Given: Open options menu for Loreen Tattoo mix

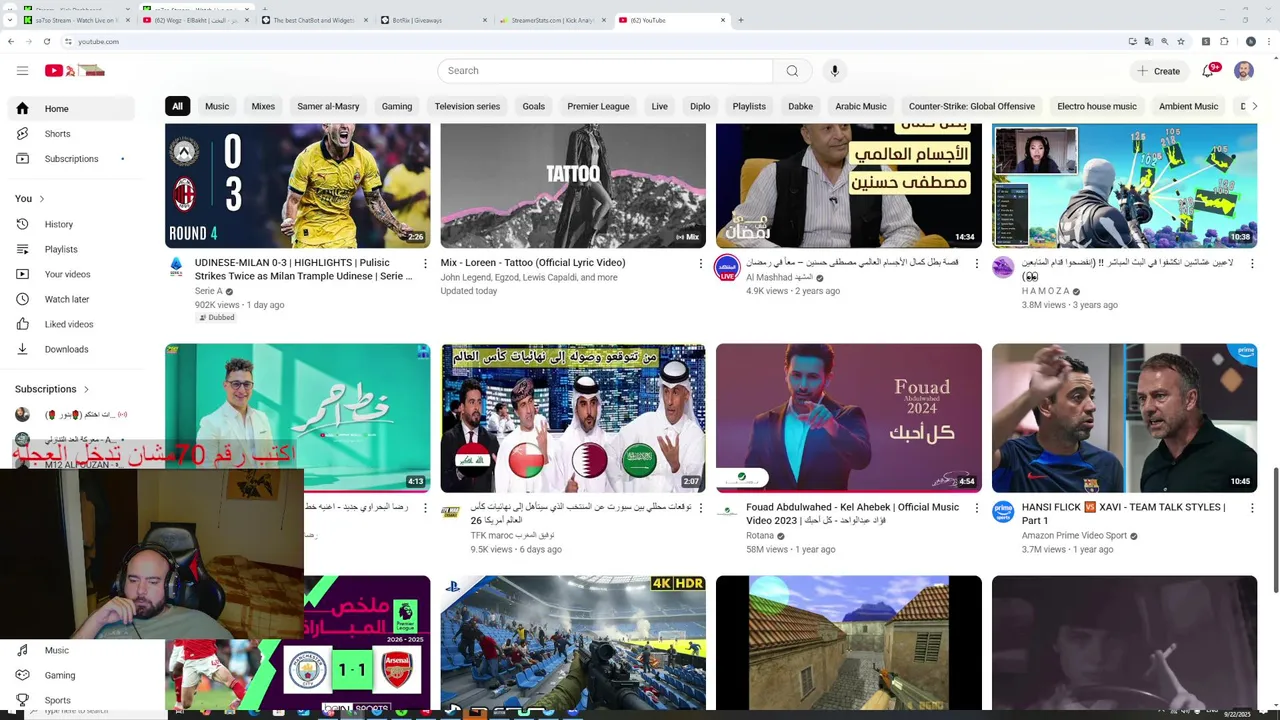Looking at the screenshot, I should [x=700, y=264].
